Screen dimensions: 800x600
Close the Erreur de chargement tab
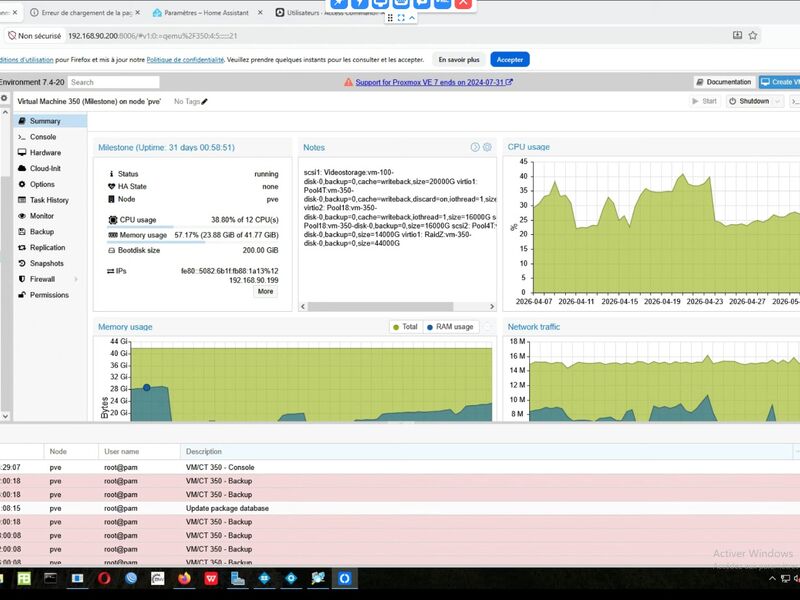(137, 12)
